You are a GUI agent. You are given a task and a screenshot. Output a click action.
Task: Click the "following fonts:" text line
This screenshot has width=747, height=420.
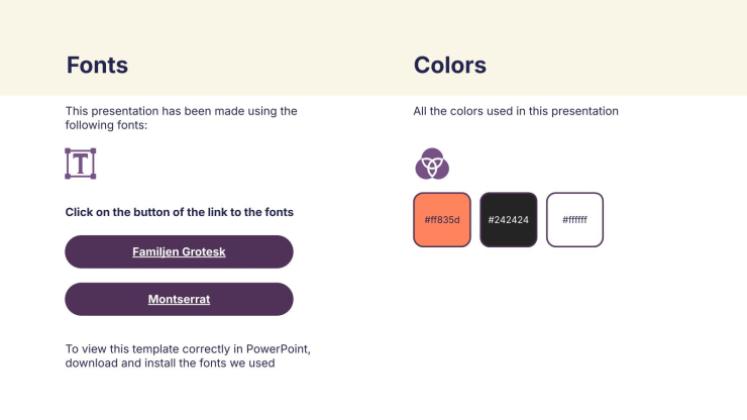click(x=106, y=125)
